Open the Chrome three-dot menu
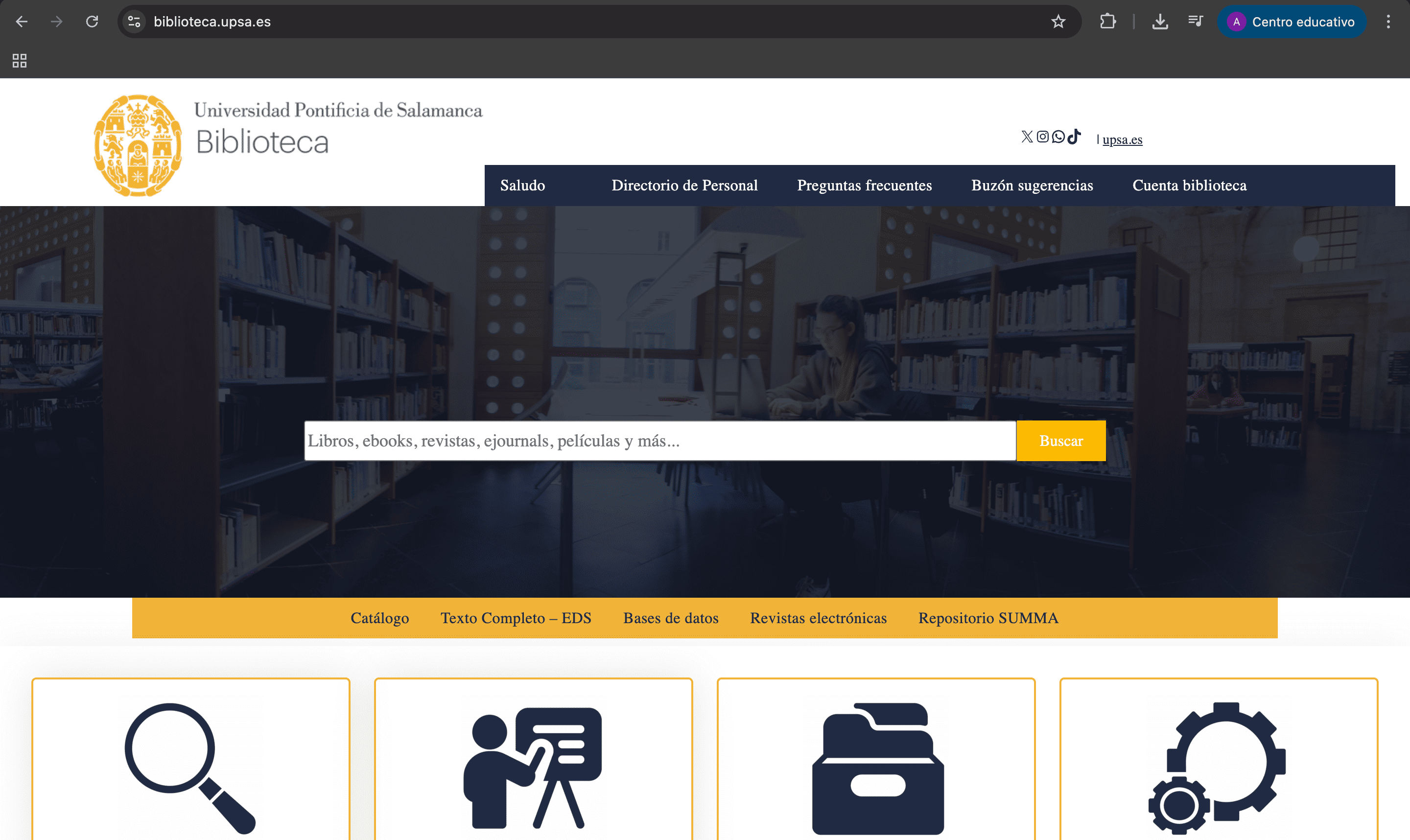Viewport: 1410px width, 840px height. coord(1388,22)
